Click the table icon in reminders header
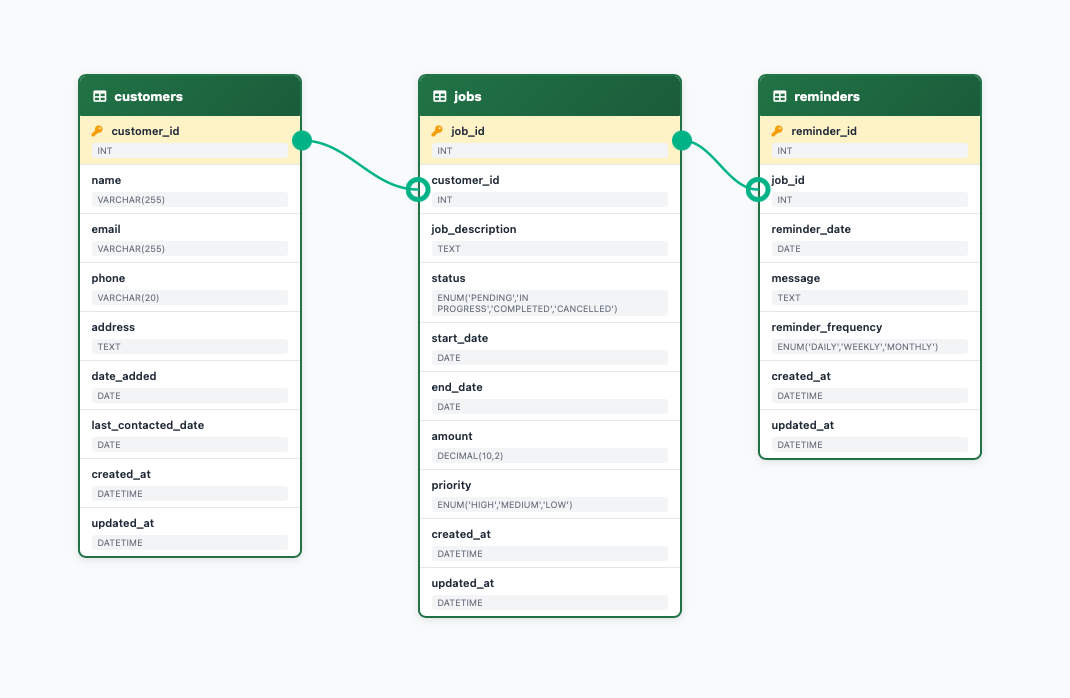This screenshot has width=1070, height=698. (x=780, y=96)
